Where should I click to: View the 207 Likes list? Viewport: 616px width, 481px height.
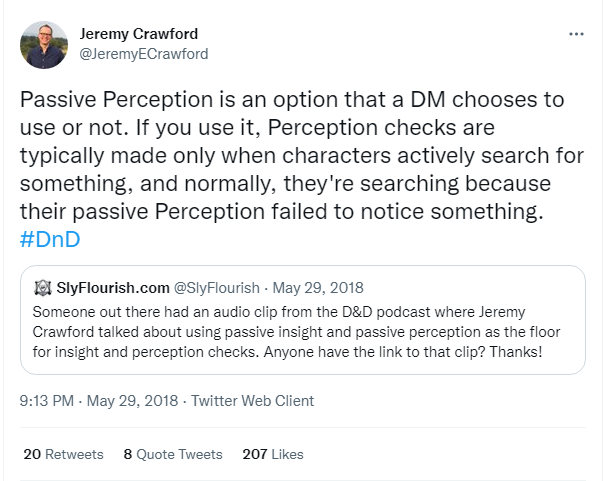pos(272,454)
